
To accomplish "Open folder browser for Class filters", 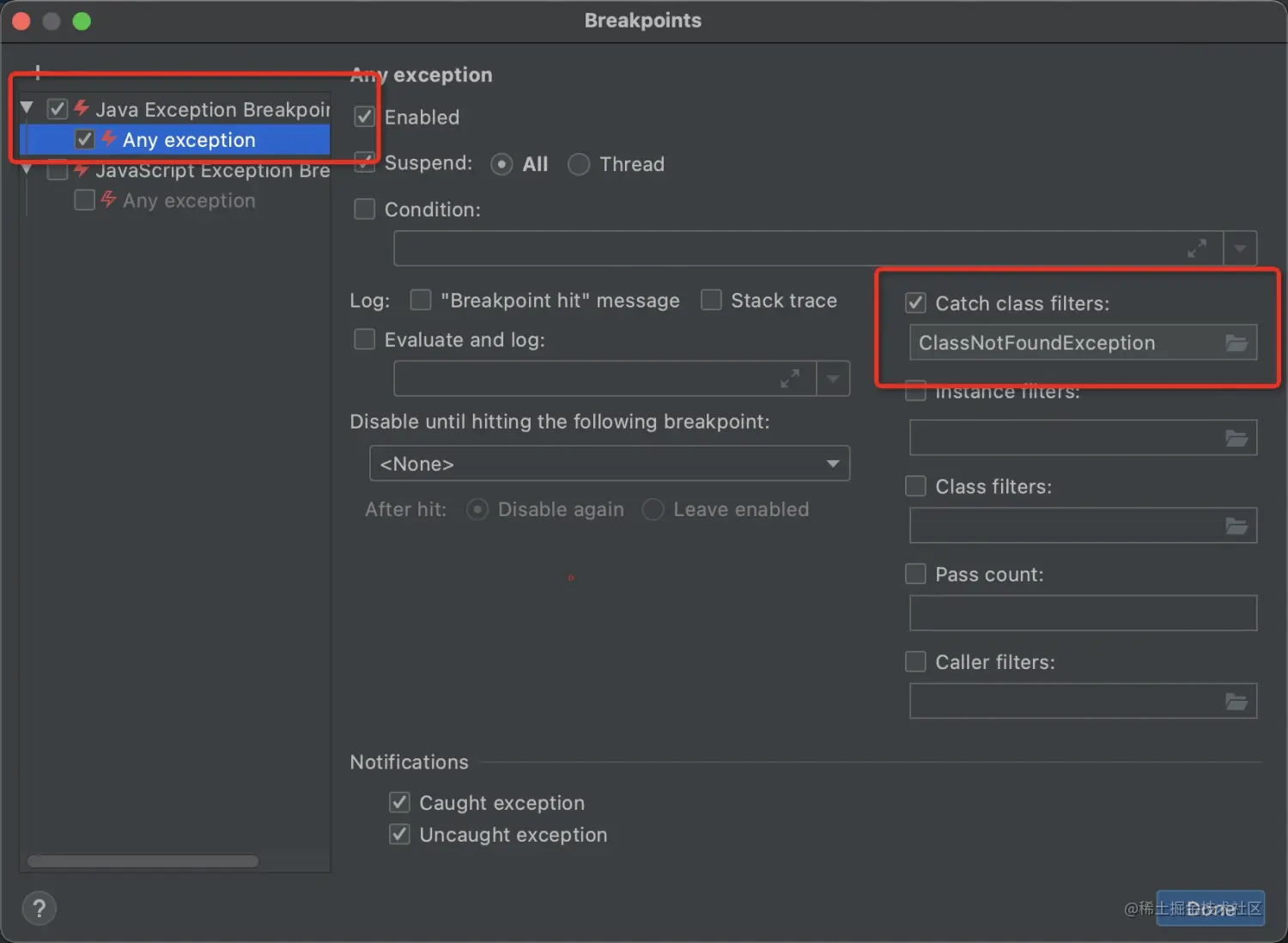I will click(x=1236, y=526).
